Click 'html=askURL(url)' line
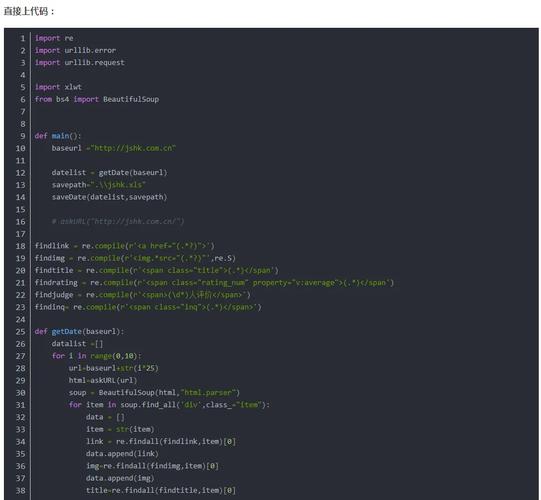541x500 pixels. (x=103, y=381)
